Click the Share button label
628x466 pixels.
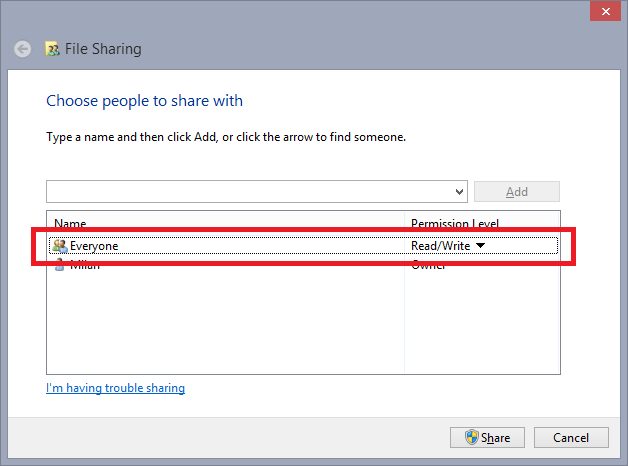[x=496, y=438]
